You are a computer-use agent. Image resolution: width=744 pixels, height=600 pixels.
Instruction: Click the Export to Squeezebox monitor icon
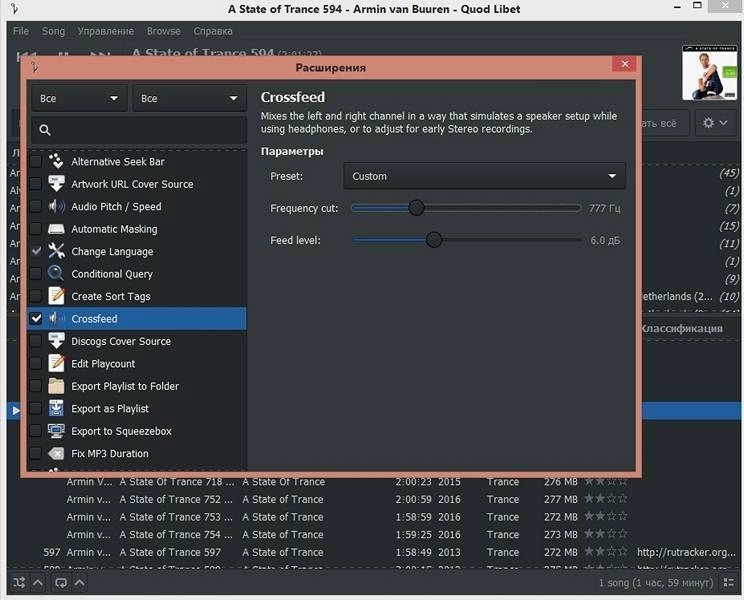(56, 431)
